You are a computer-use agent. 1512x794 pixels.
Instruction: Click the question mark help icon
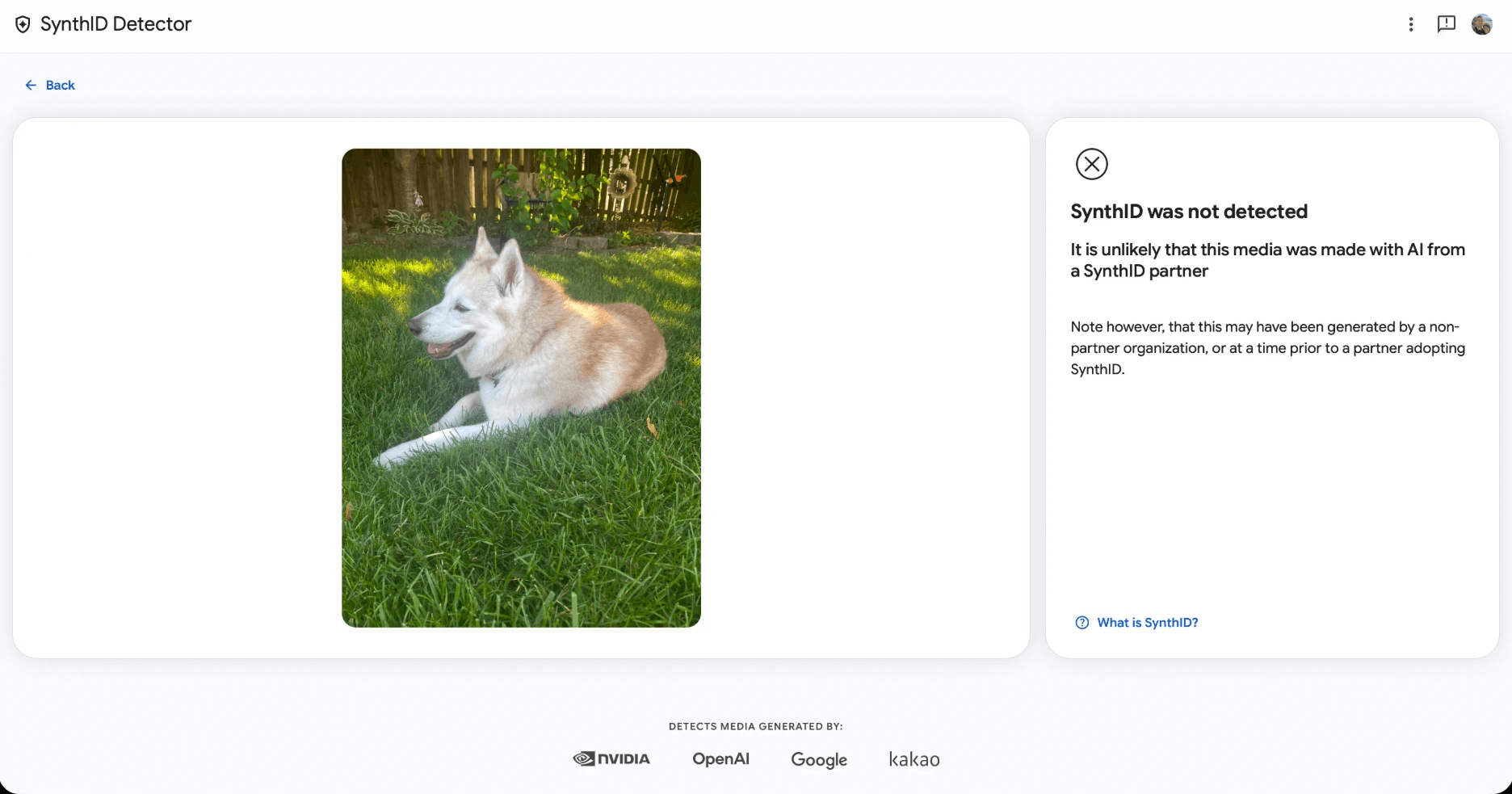[x=1082, y=623]
